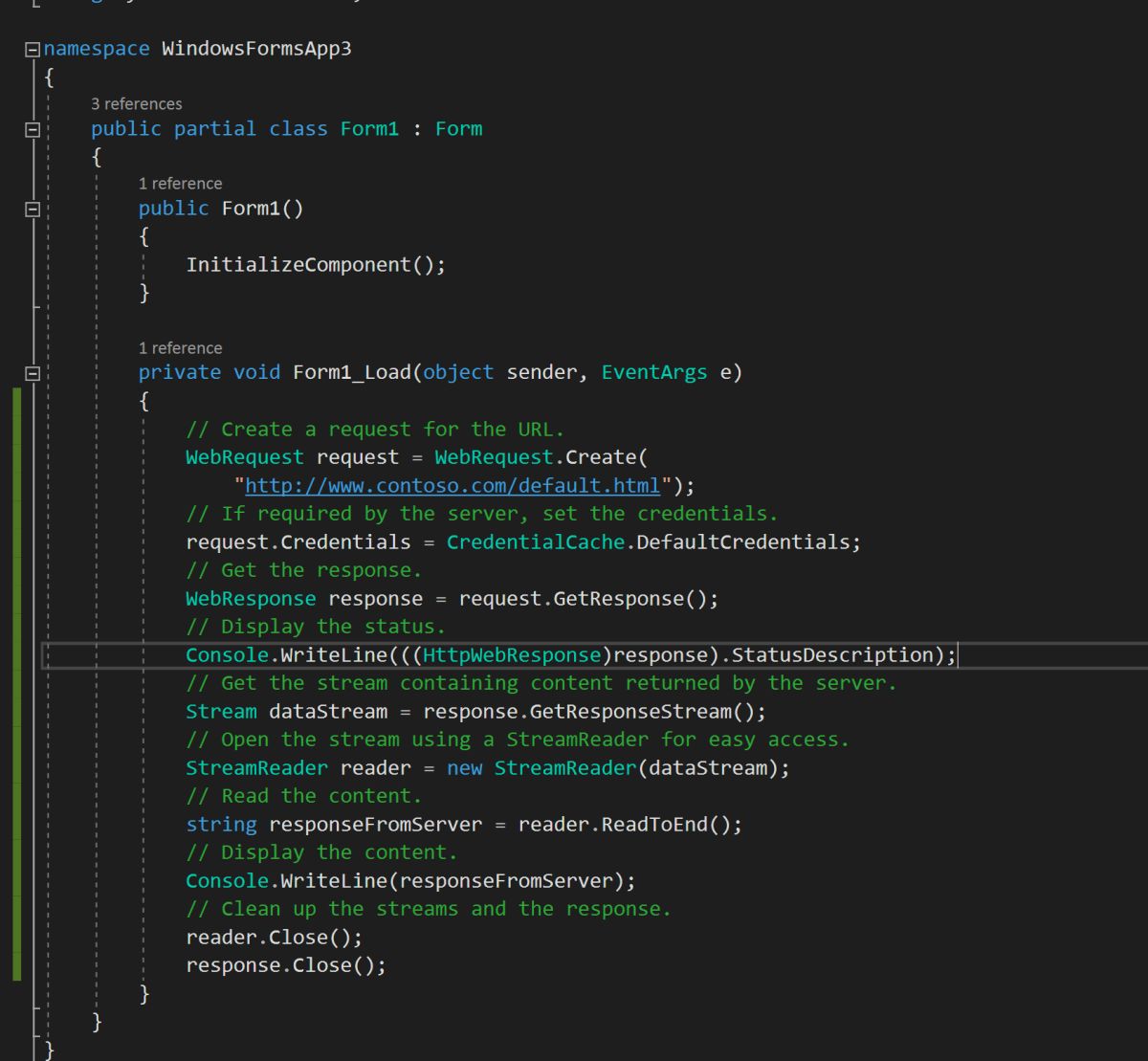1148x1061 pixels.
Task: Click the HttpWebResponse cast type
Action: pos(512,655)
